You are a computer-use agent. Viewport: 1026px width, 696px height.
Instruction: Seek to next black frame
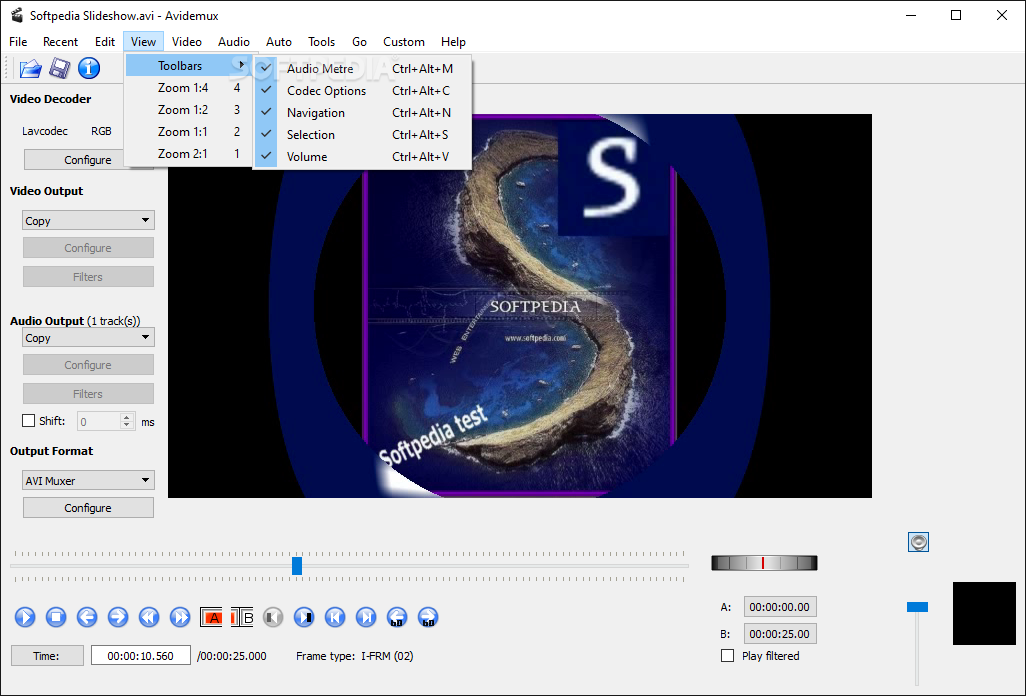tap(304, 617)
